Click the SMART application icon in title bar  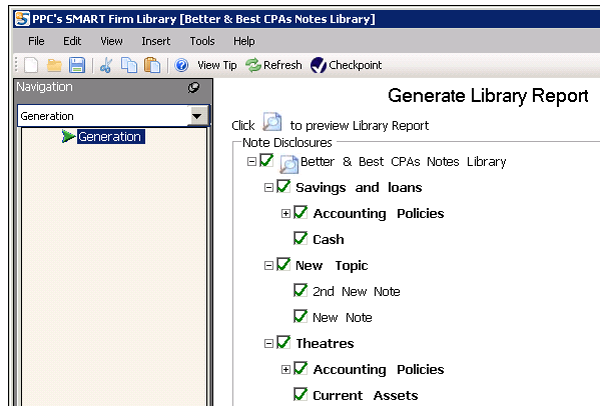coord(22,19)
